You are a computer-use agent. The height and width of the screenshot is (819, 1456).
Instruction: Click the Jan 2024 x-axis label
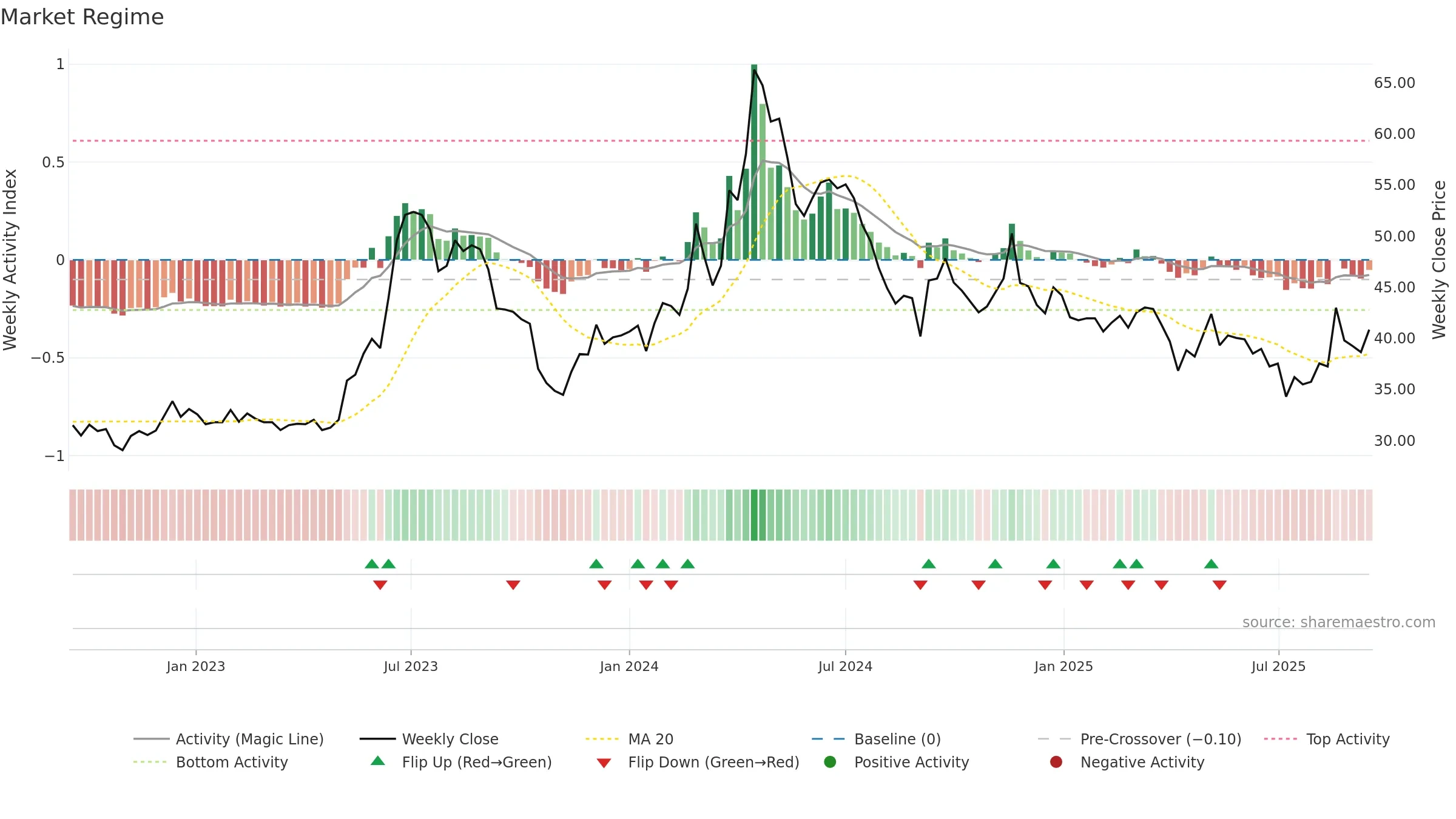pyautogui.click(x=629, y=666)
